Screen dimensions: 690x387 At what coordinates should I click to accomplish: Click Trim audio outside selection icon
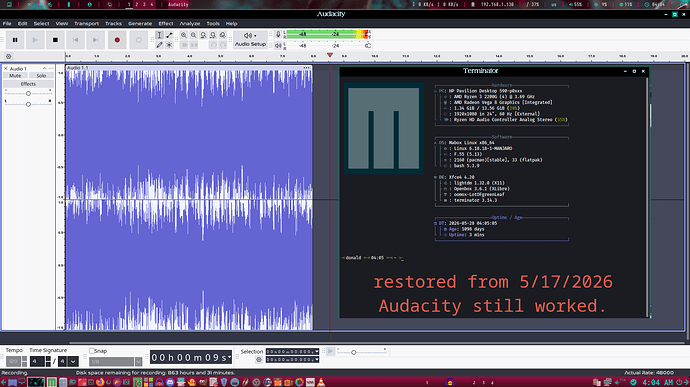(184, 45)
